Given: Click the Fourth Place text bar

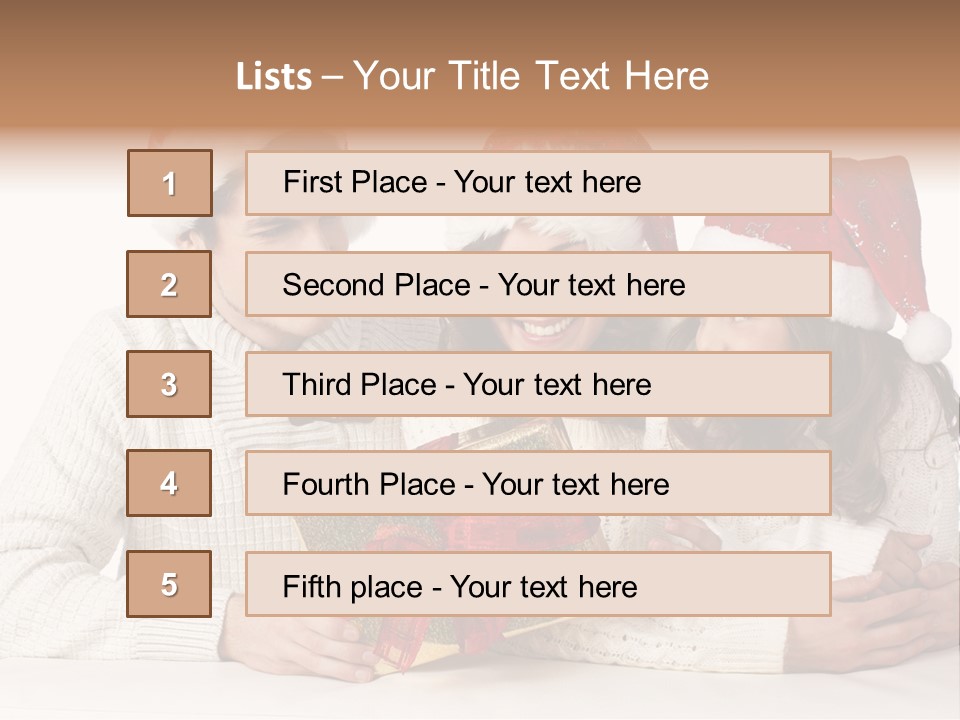Looking at the screenshot, I should [538, 483].
